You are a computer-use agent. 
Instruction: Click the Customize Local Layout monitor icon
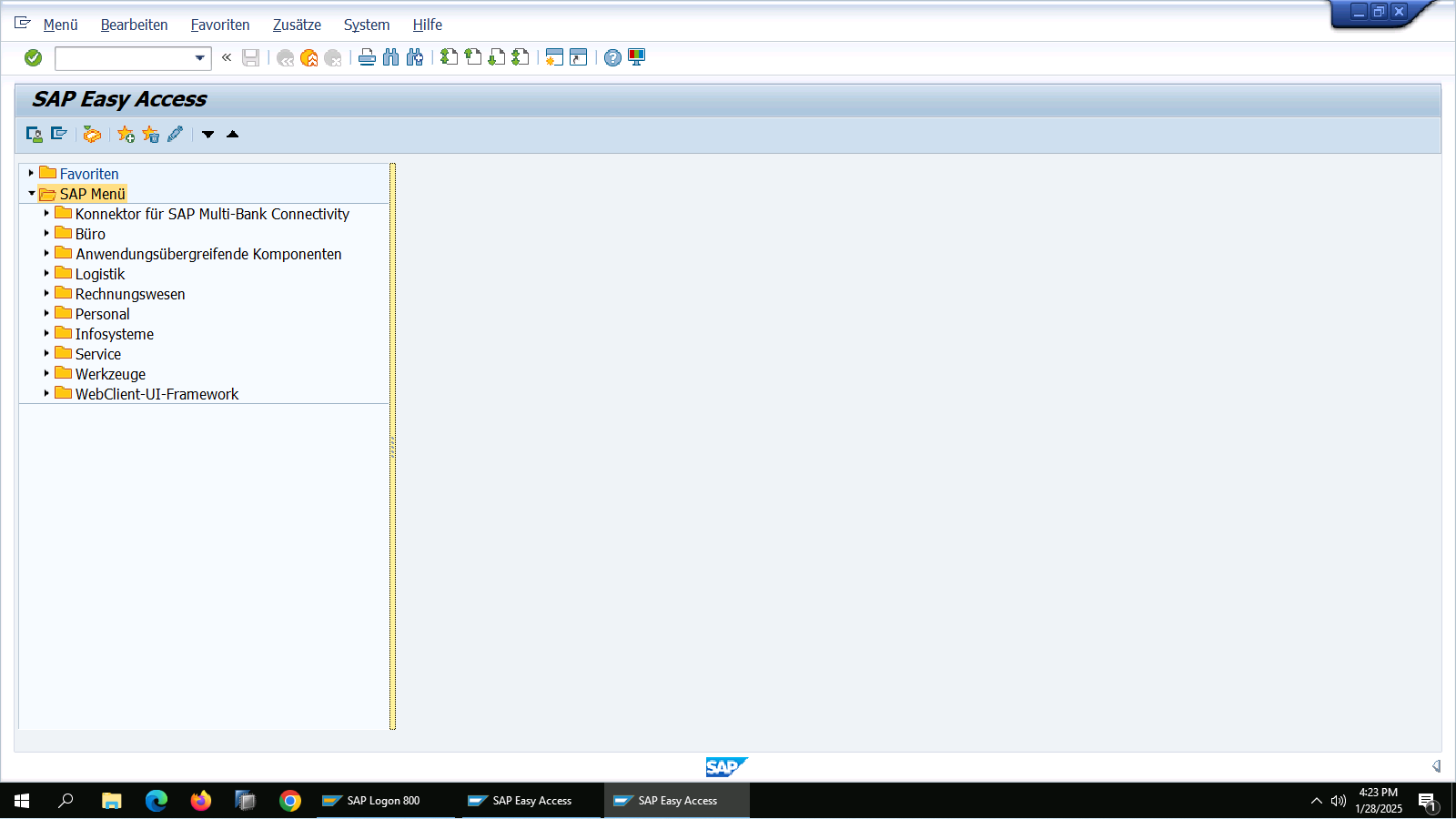point(637,58)
